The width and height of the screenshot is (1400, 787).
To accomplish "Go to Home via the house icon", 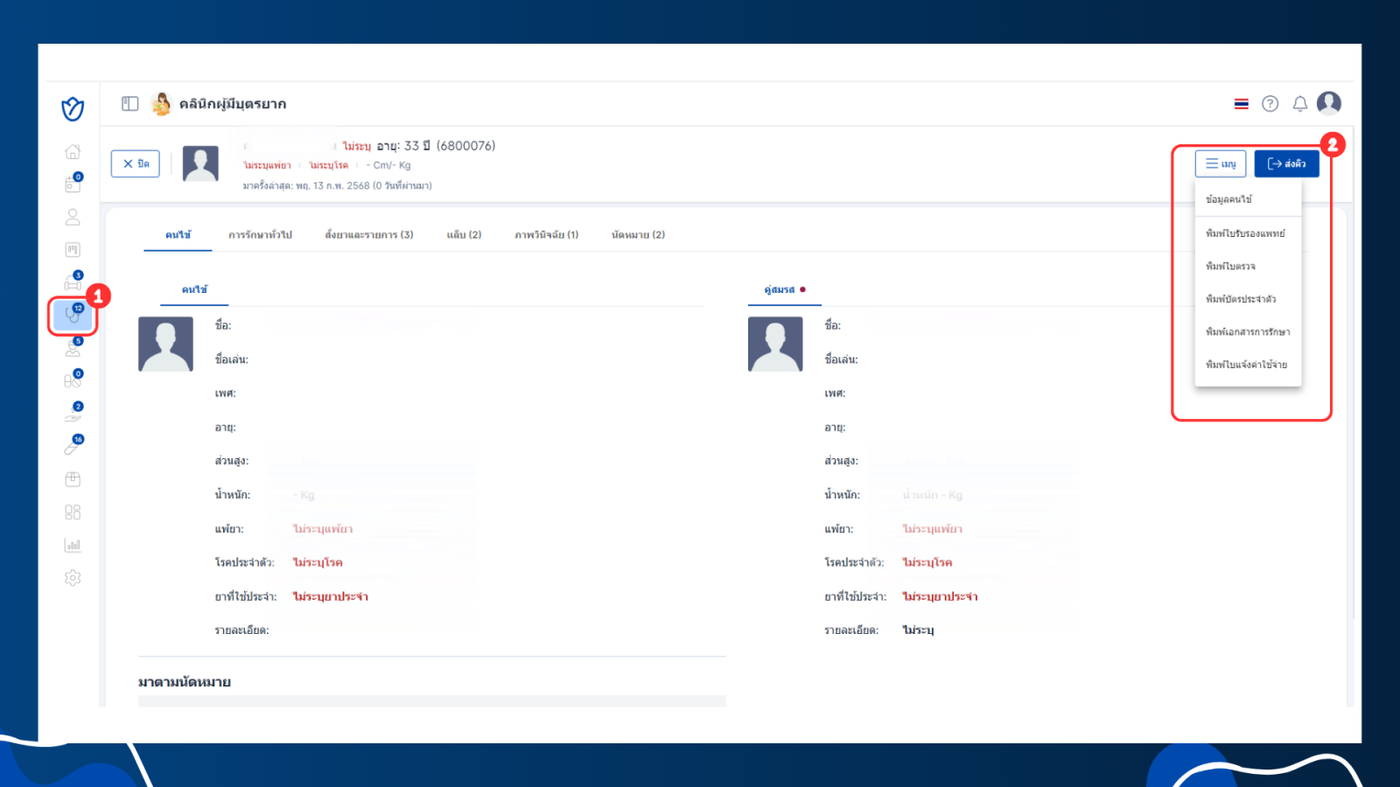I will pos(72,152).
